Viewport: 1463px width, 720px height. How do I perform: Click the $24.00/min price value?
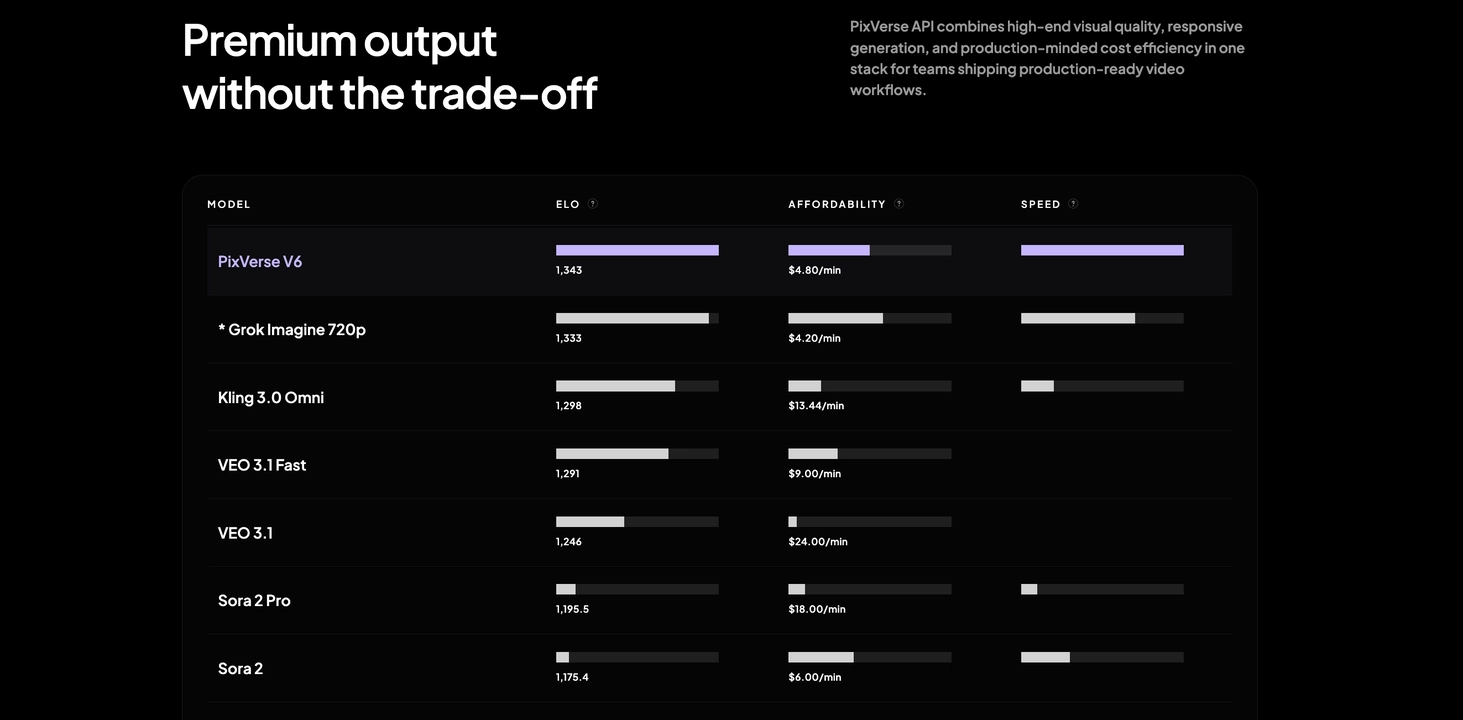click(817, 542)
